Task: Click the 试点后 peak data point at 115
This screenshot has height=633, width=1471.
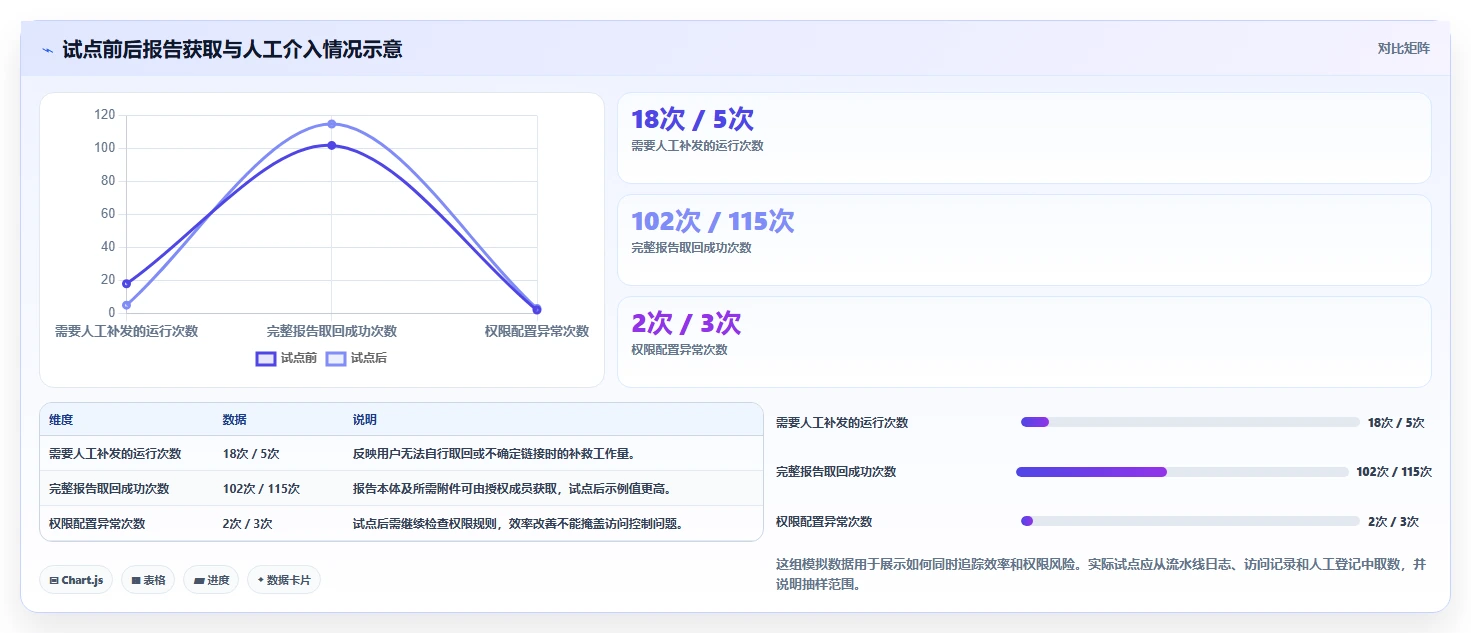Action: click(331, 124)
